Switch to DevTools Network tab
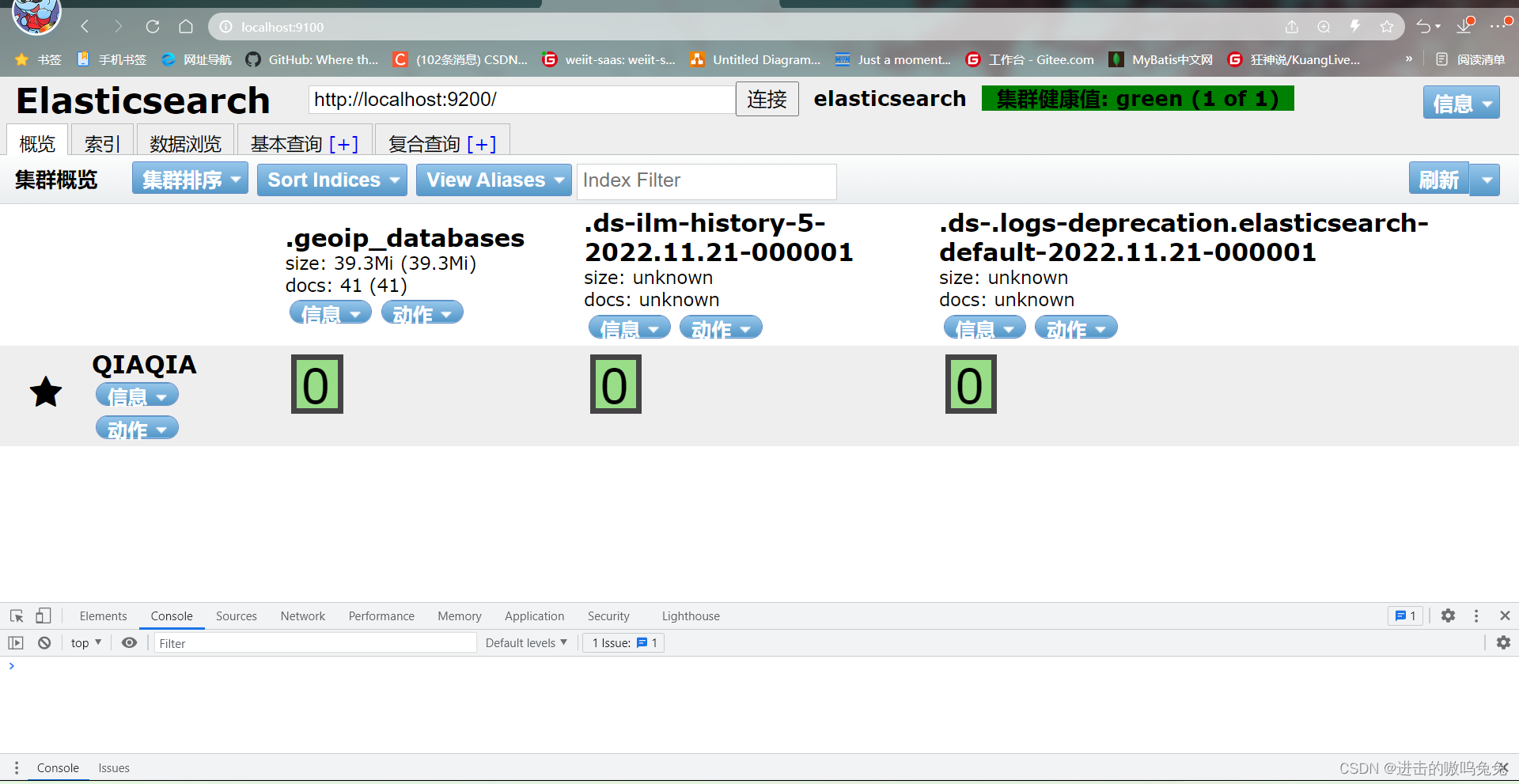This screenshot has width=1519, height=784. [303, 615]
